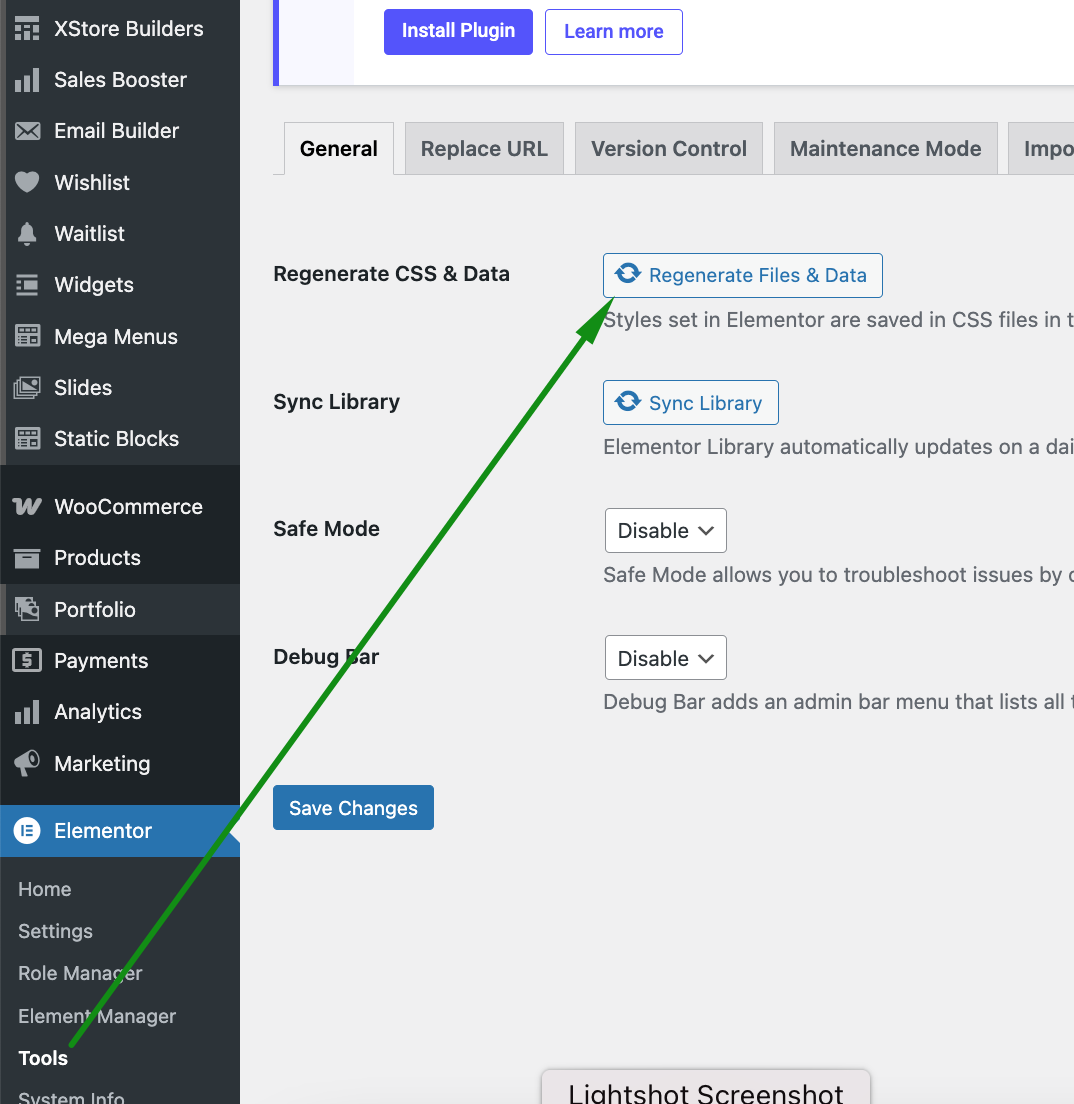This screenshot has height=1104, width=1074.
Task: Click Regenerate Files & Data button
Action: coord(743,275)
